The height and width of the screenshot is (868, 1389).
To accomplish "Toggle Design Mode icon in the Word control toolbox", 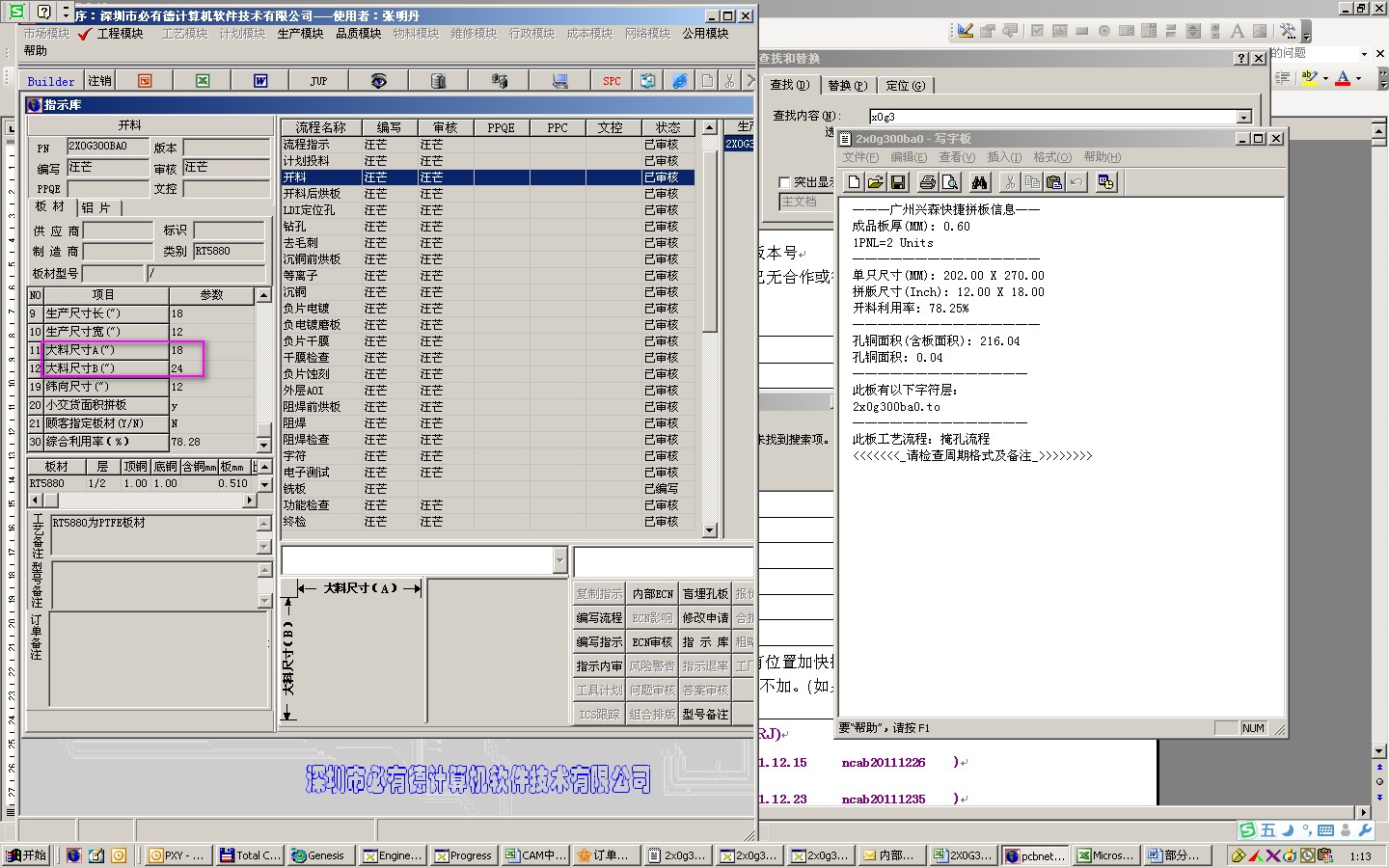I will [x=965, y=32].
